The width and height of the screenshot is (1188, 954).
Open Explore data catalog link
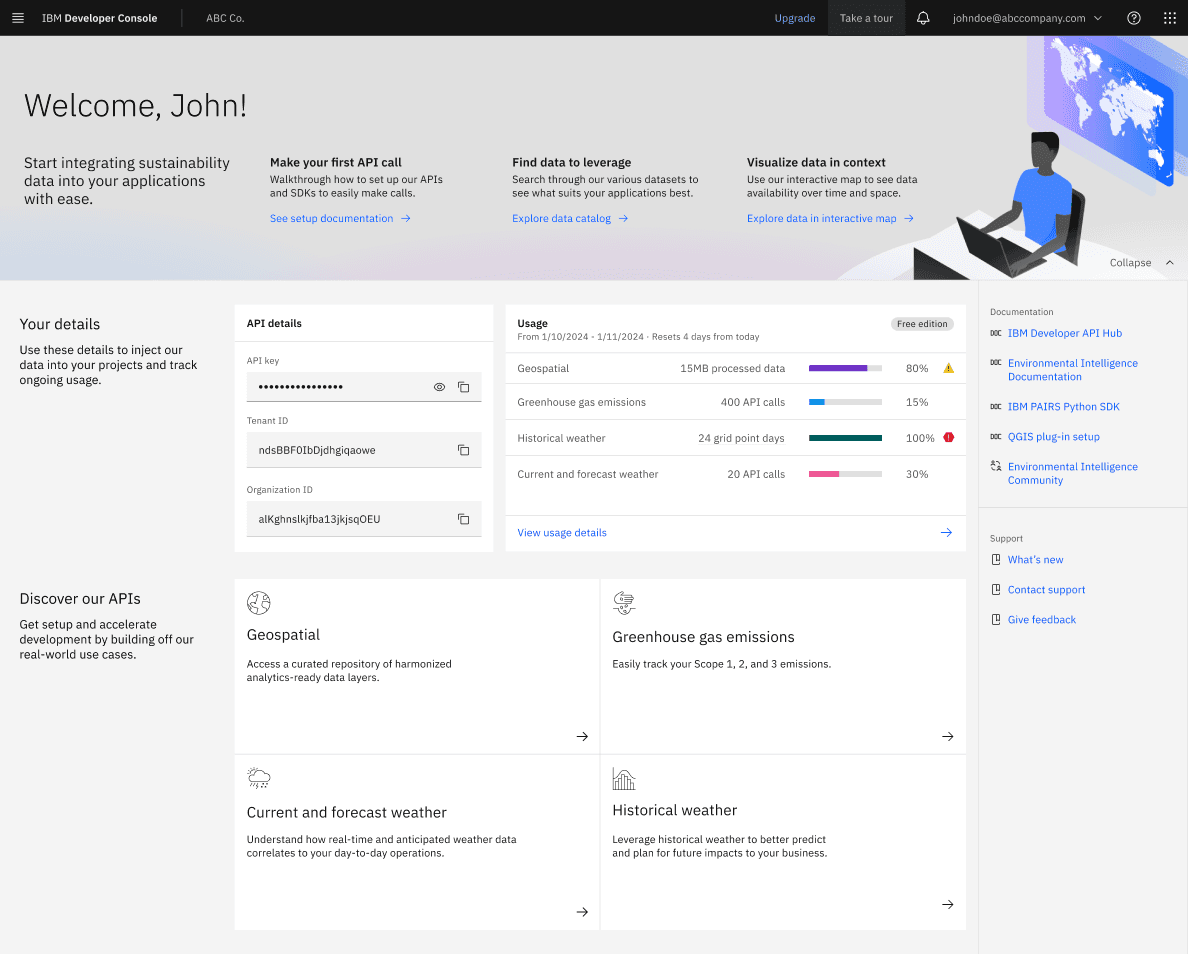[570, 218]
